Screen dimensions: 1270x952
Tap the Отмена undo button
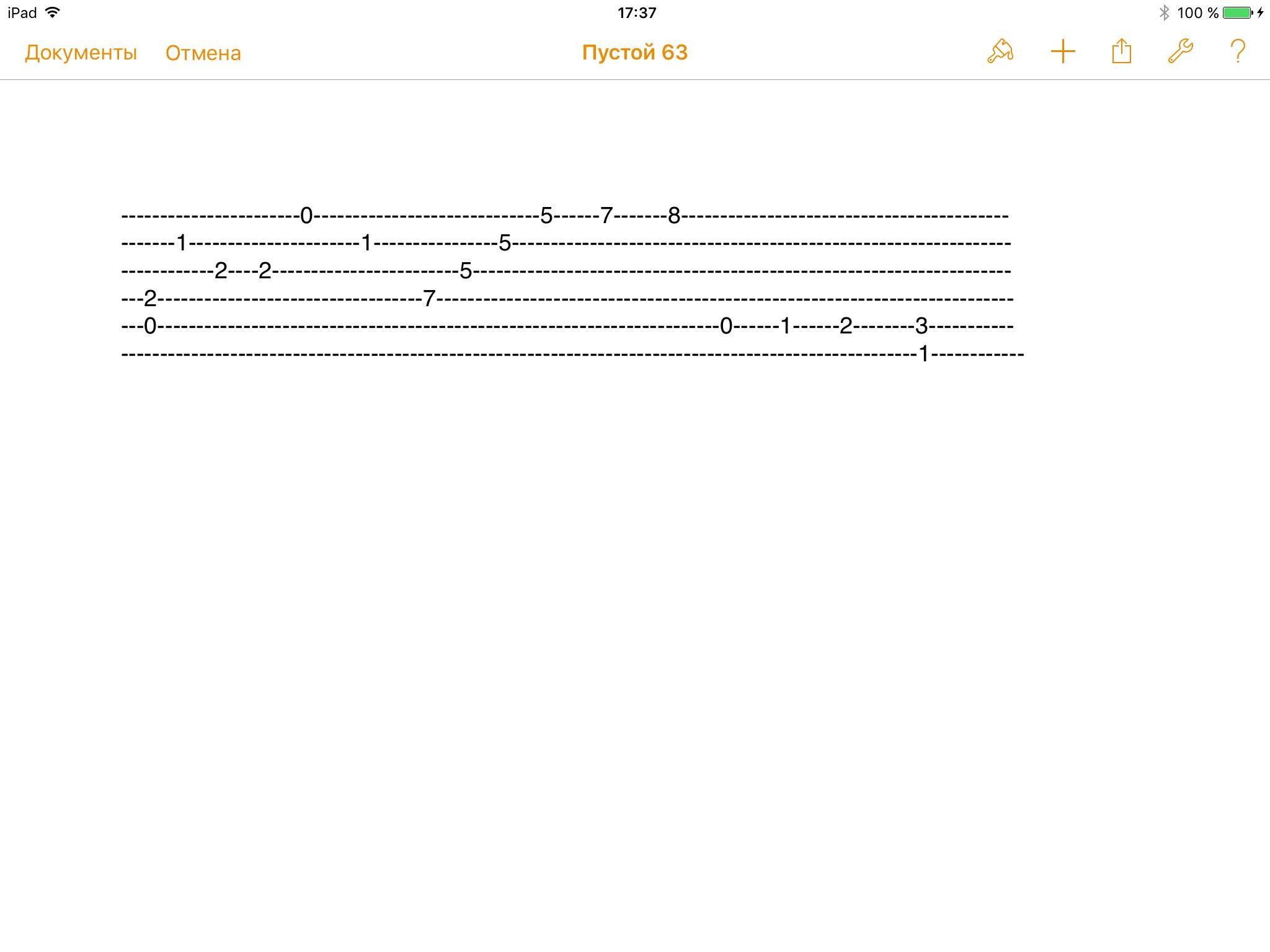203,53
